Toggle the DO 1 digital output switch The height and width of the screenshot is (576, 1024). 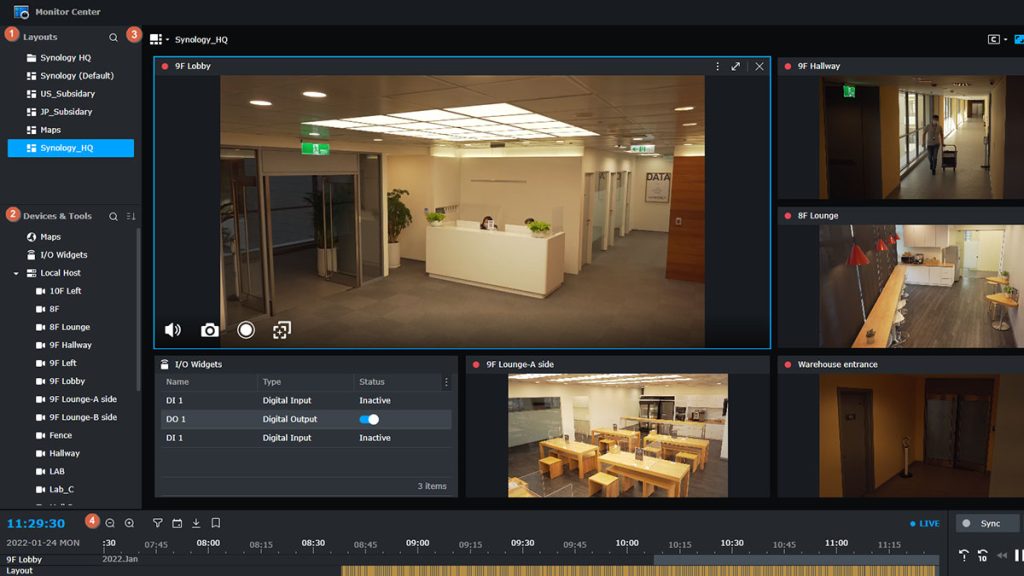tap(369, 419)
